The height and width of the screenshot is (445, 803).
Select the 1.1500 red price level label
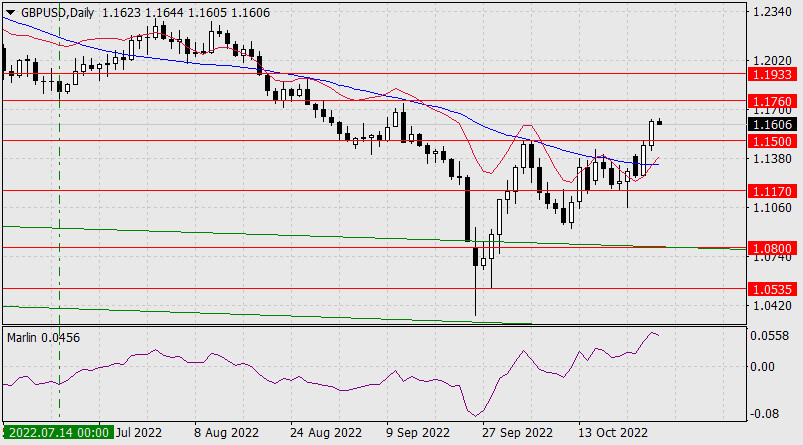tap(773, 141)
